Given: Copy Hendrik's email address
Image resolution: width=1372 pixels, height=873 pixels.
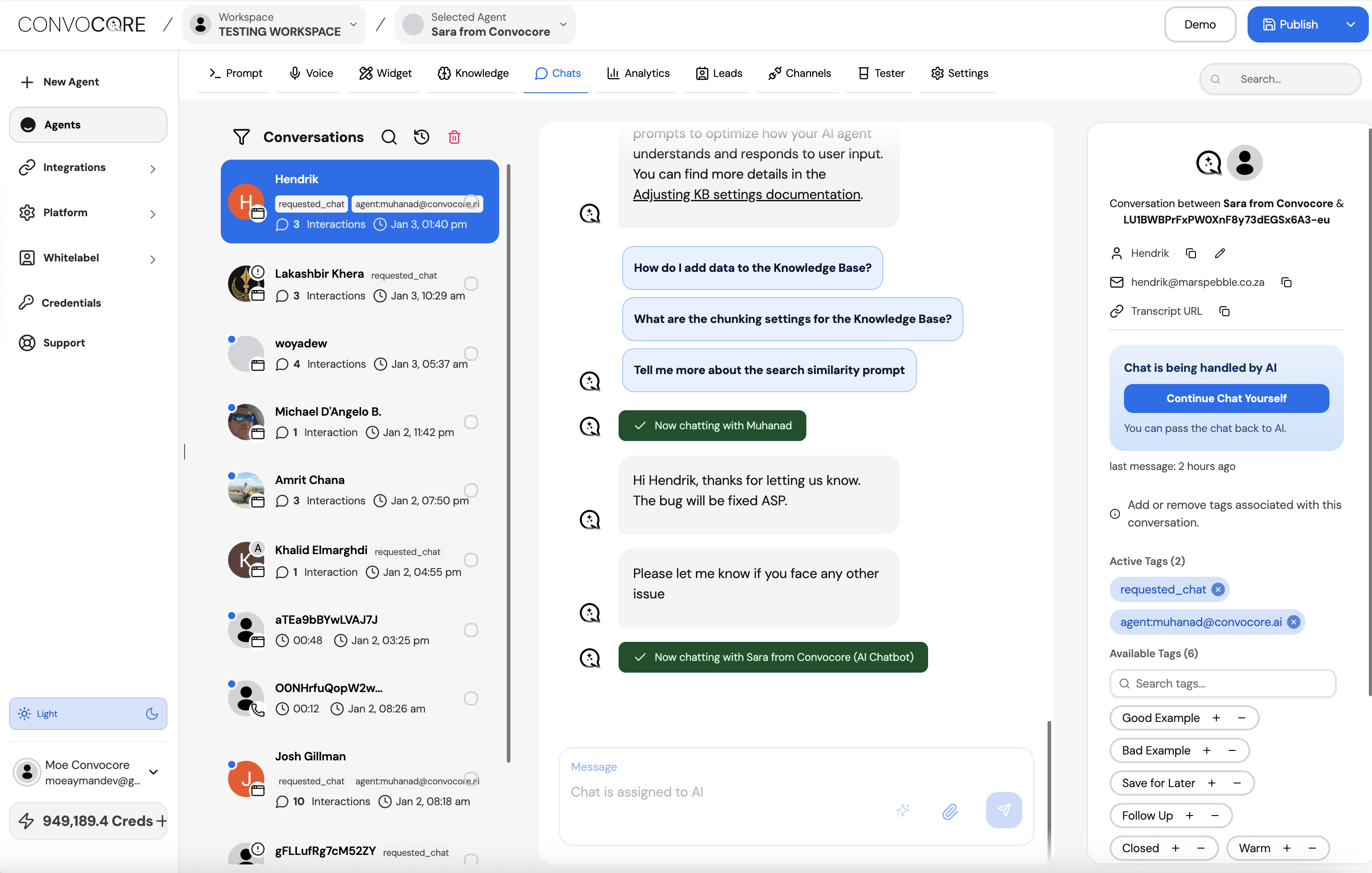Looking at the screenshot, I should (1286, 282).
